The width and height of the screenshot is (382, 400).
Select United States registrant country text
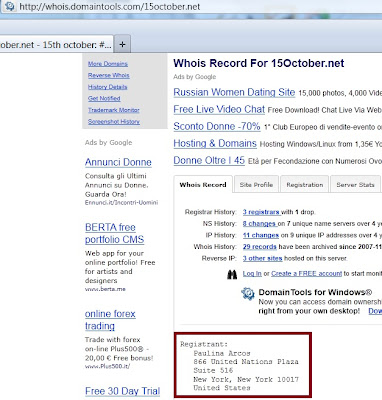222,388
